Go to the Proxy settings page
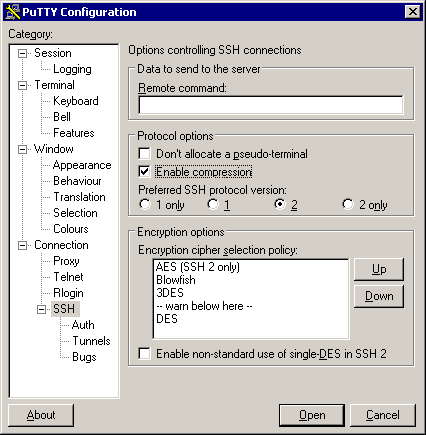Viewport: 426px width, 435px height. [66, 261]
